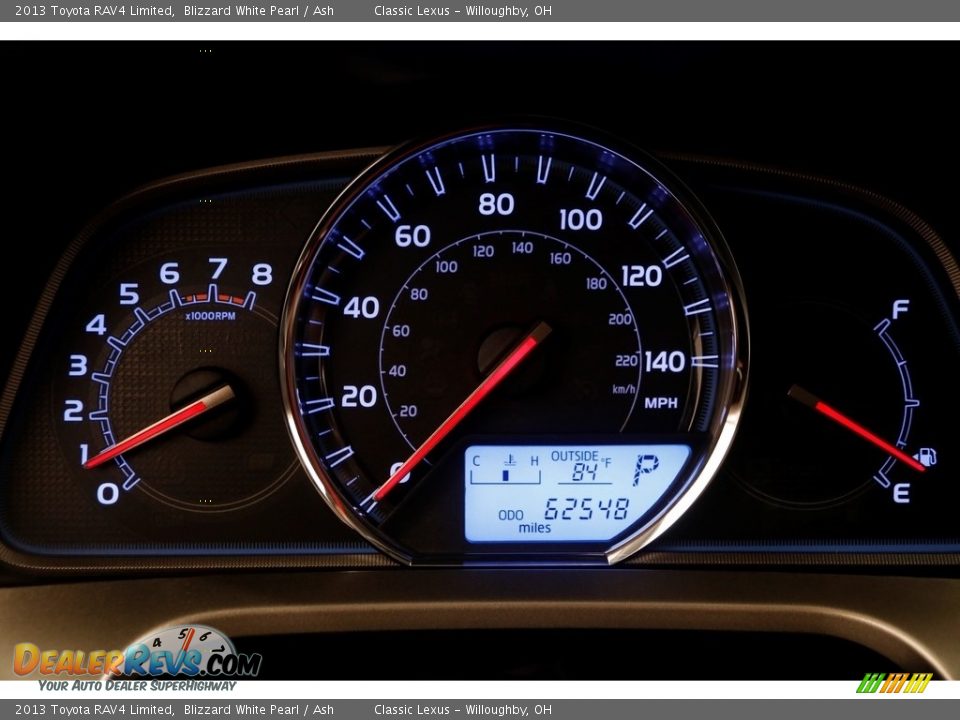This screenshot has width=960, height=720.
Task: Click the coolant temperature bar gauge
Action: (506, 476)
